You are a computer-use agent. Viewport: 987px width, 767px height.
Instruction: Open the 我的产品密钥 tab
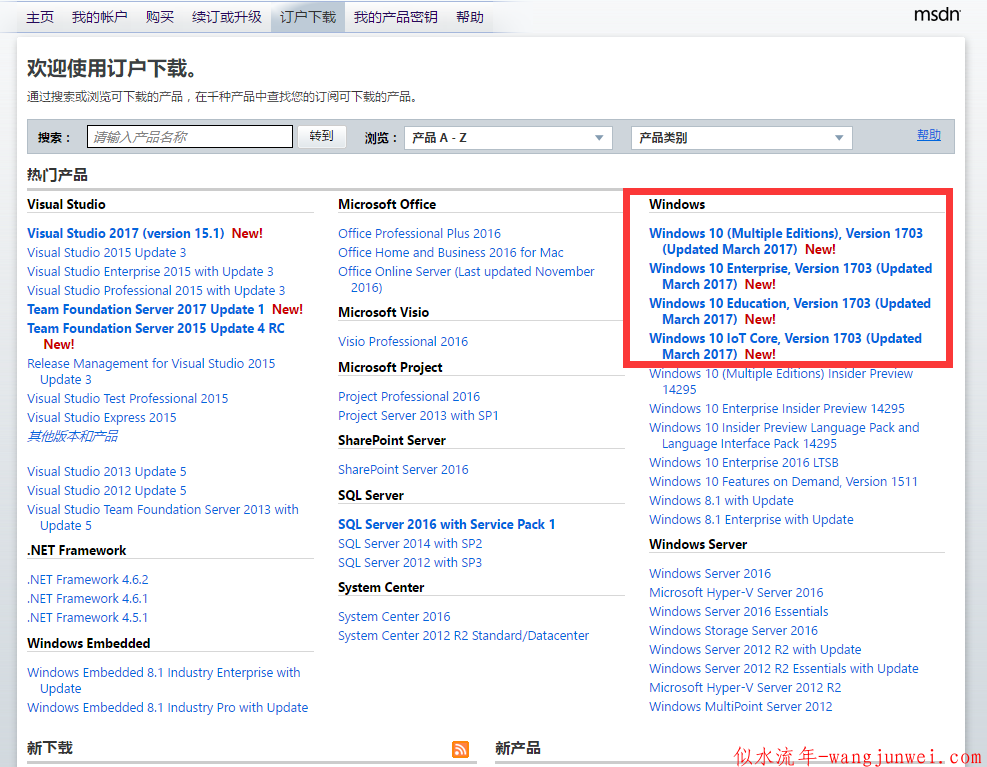point(395,17)
